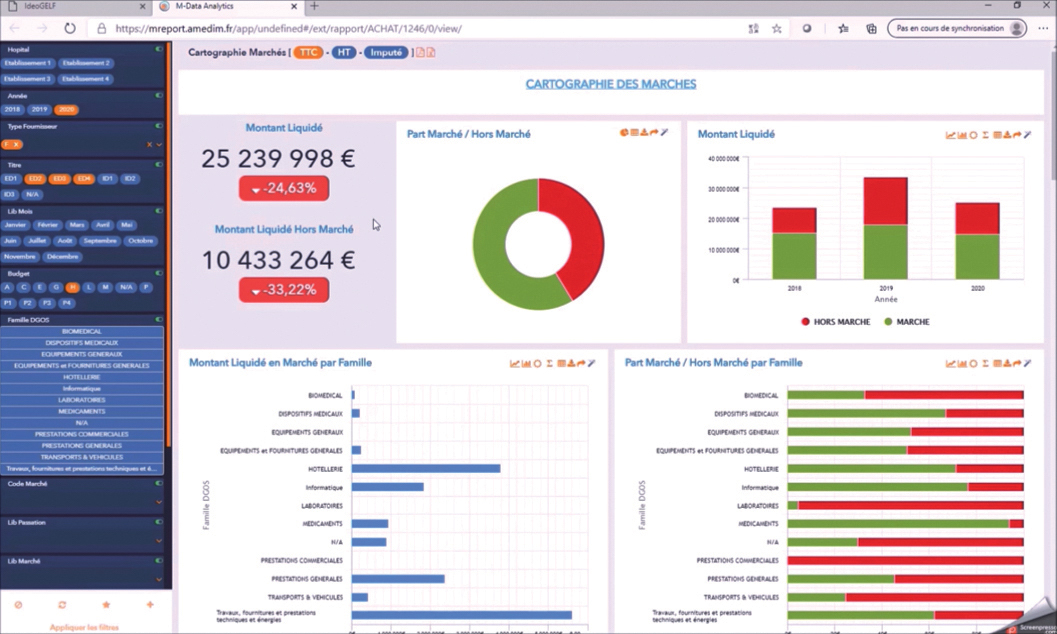Edit Montant Liquidé en Marché par Famille chart

(591, 364)
